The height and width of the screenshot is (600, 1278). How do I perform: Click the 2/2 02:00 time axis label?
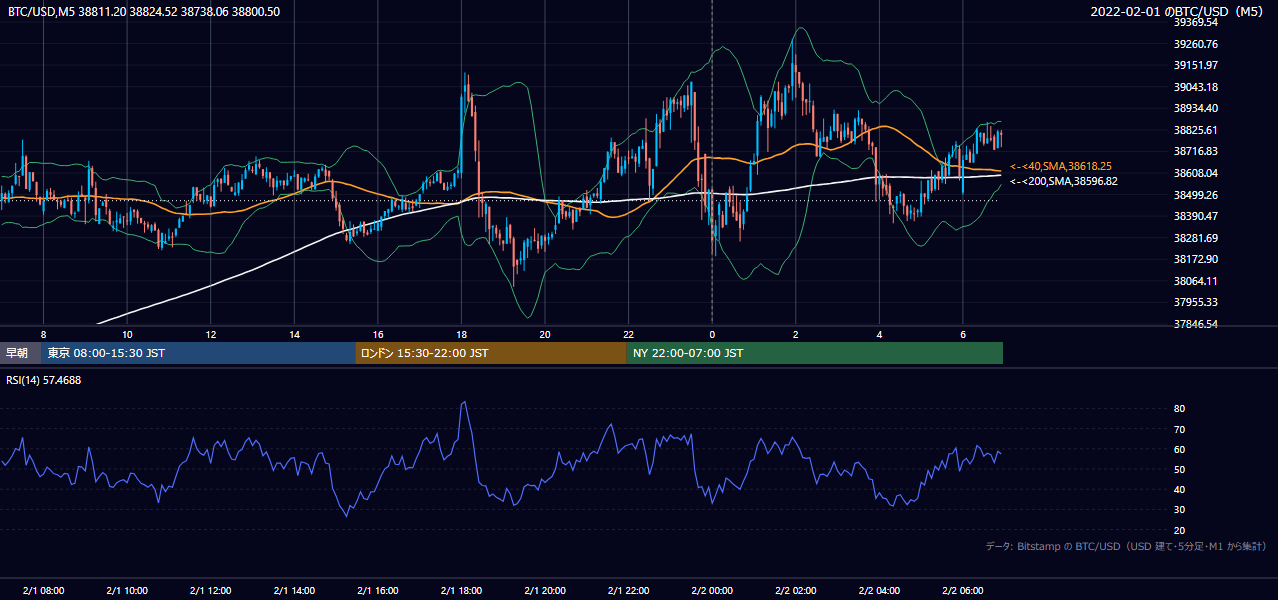[x=796, y=590]
